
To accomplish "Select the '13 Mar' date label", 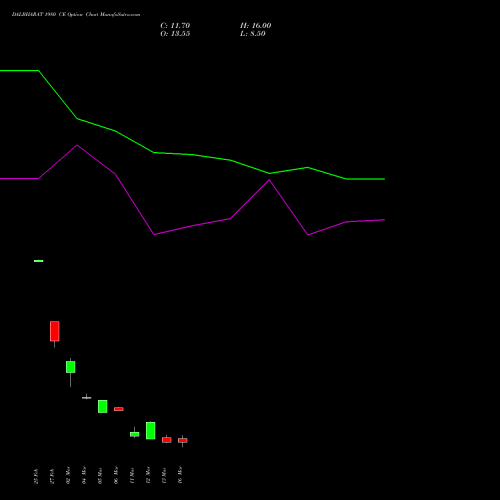I will click(164, 475).
